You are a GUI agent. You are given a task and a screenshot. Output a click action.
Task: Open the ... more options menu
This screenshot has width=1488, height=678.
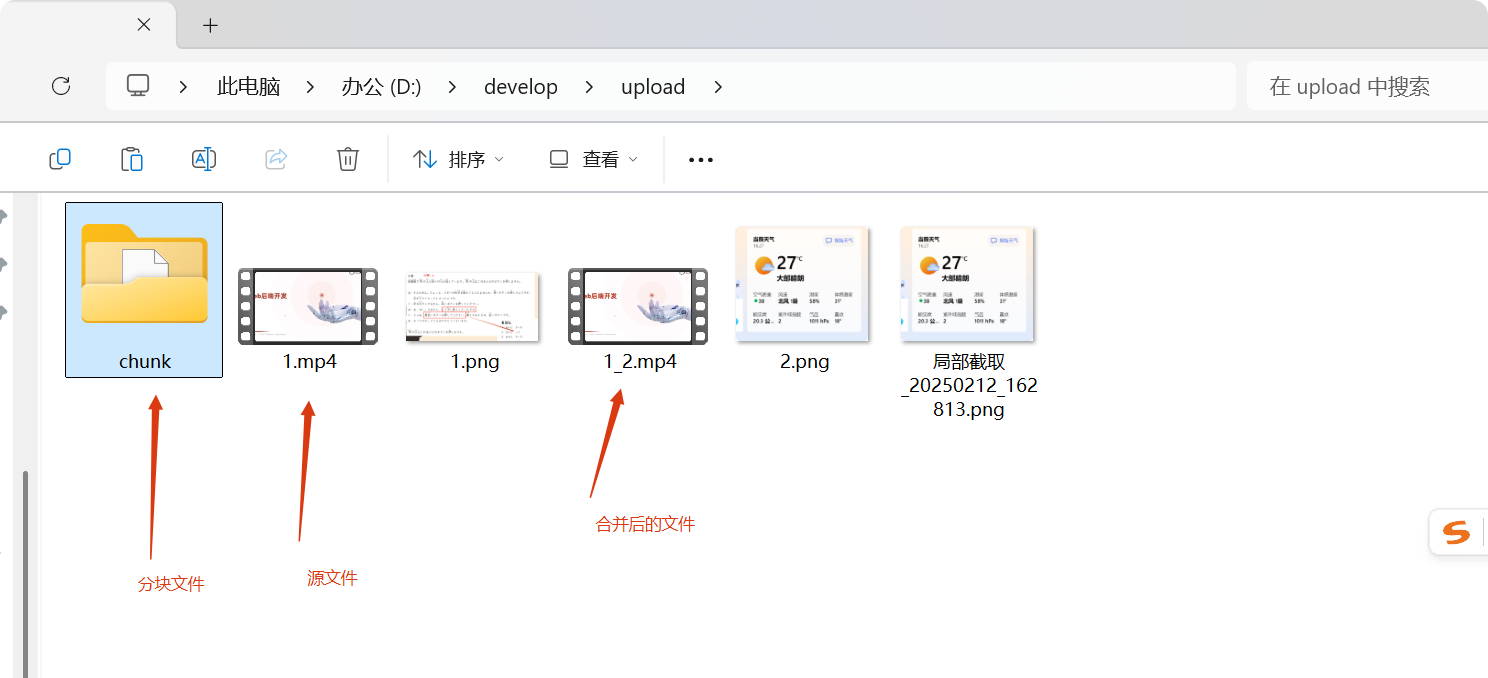pos(700,158)
